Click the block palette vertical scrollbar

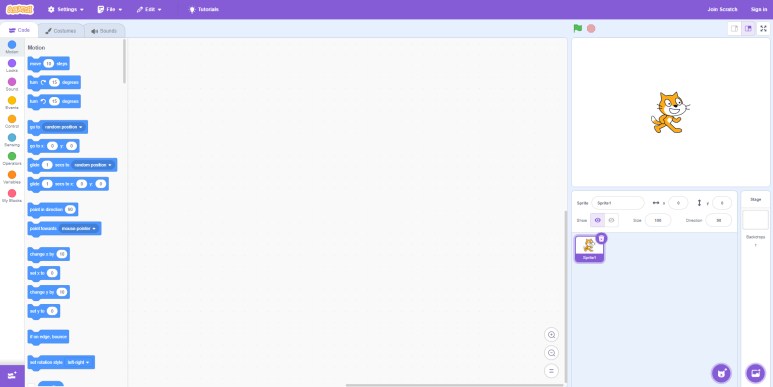point(124,61)
